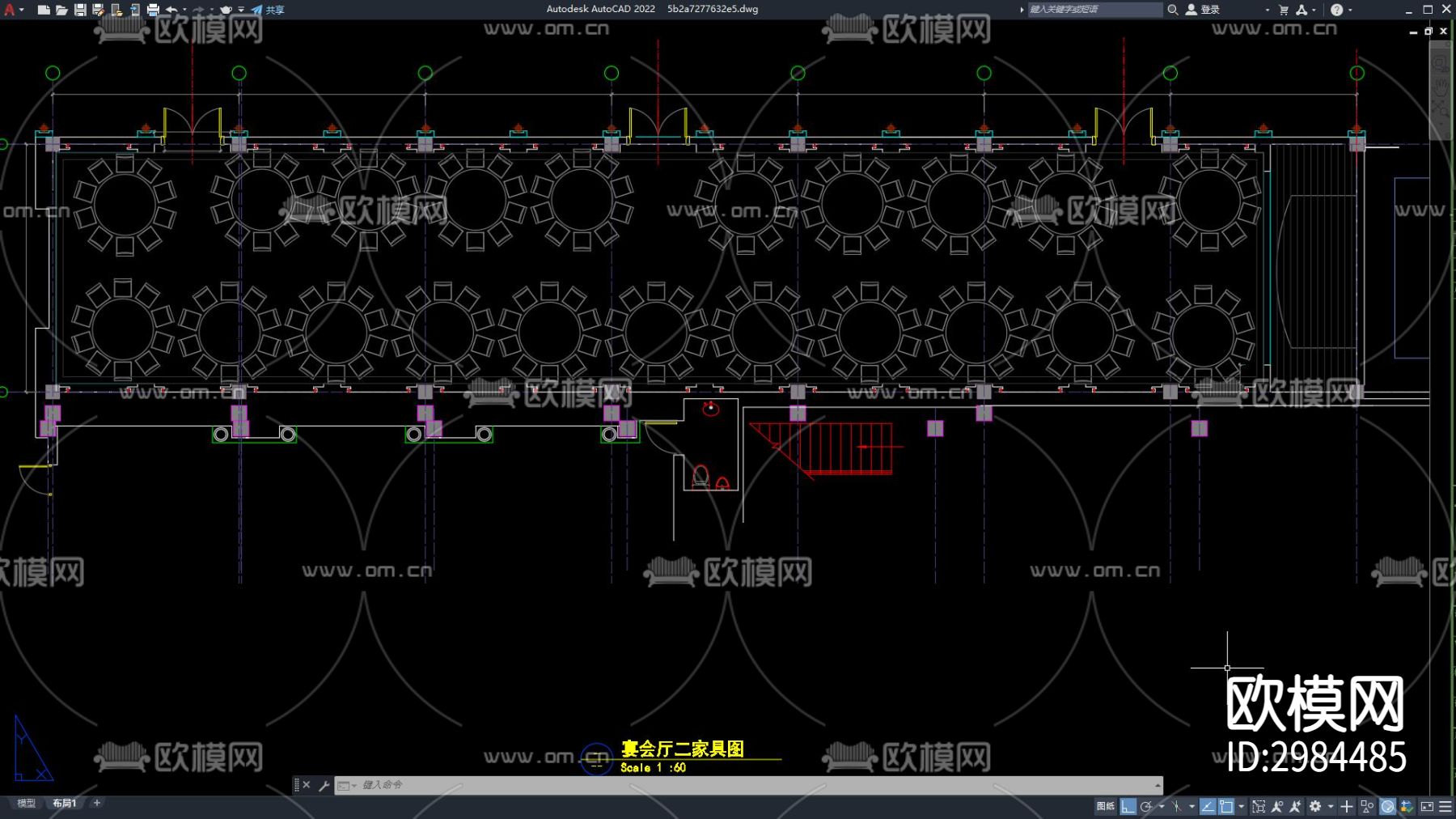
Task: Open the Autodesk App Store cart
Action: pos(1284,10)
